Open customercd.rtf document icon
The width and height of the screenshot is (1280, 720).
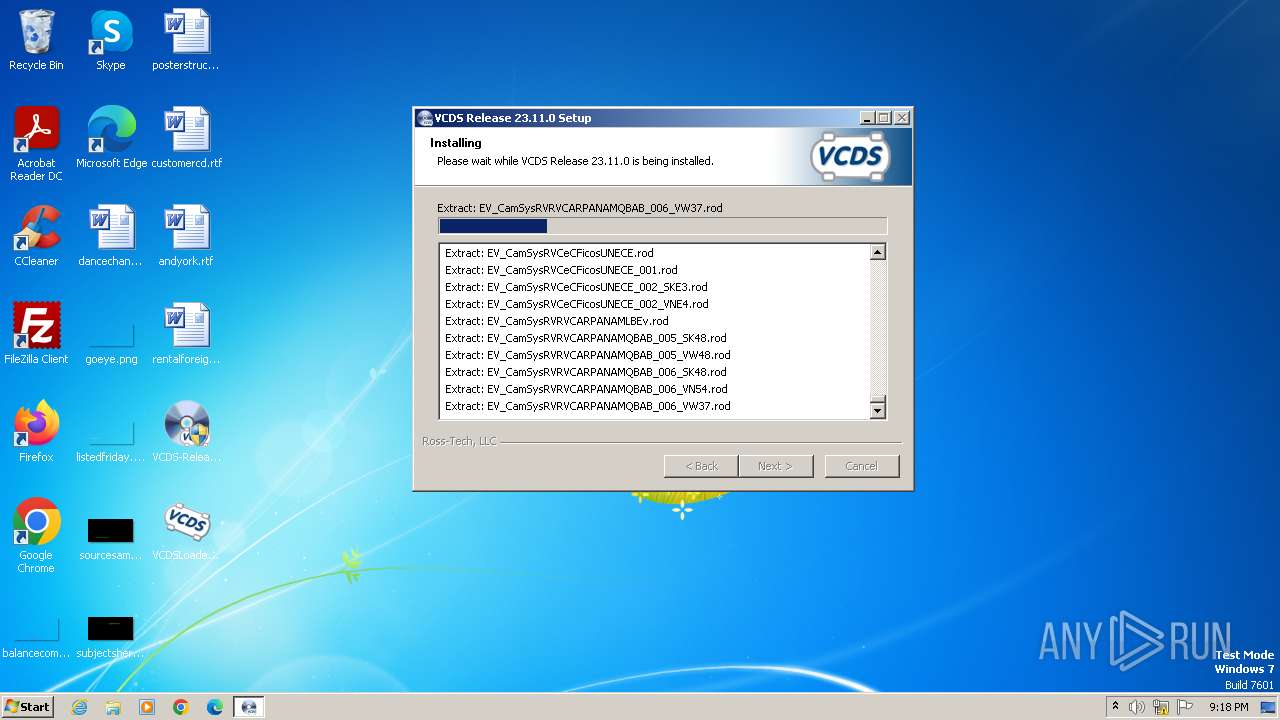(186, 138)
